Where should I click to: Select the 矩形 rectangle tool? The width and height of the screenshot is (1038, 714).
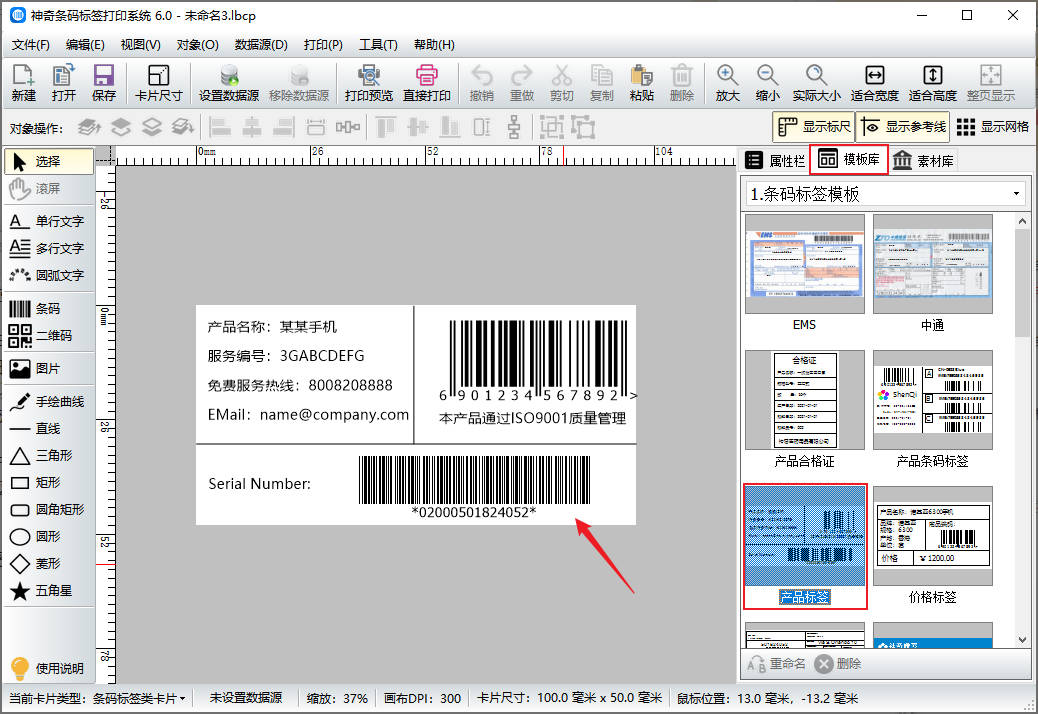[48, 482]
